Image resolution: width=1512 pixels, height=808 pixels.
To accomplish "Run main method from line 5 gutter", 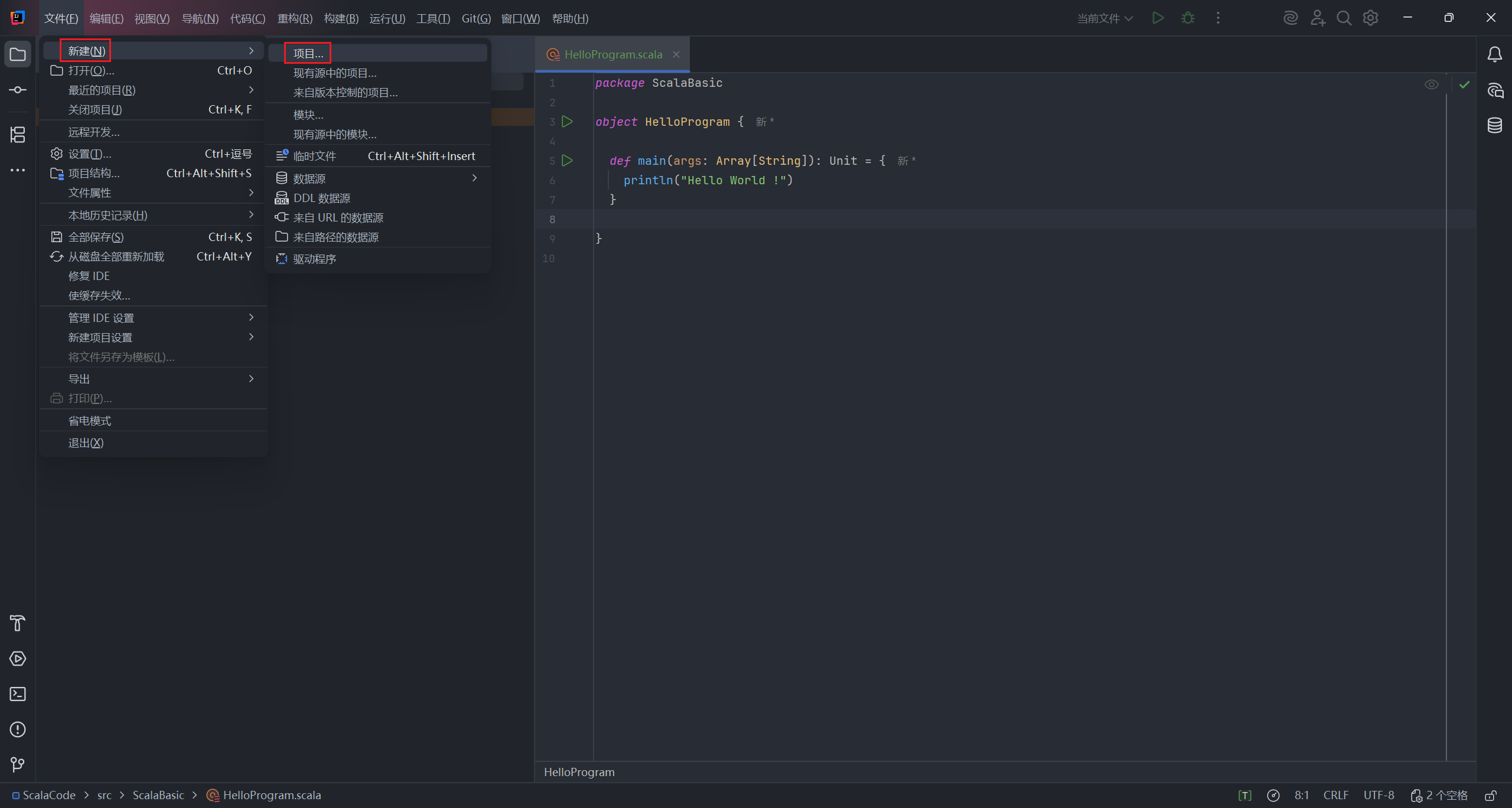I will (567, 161).
